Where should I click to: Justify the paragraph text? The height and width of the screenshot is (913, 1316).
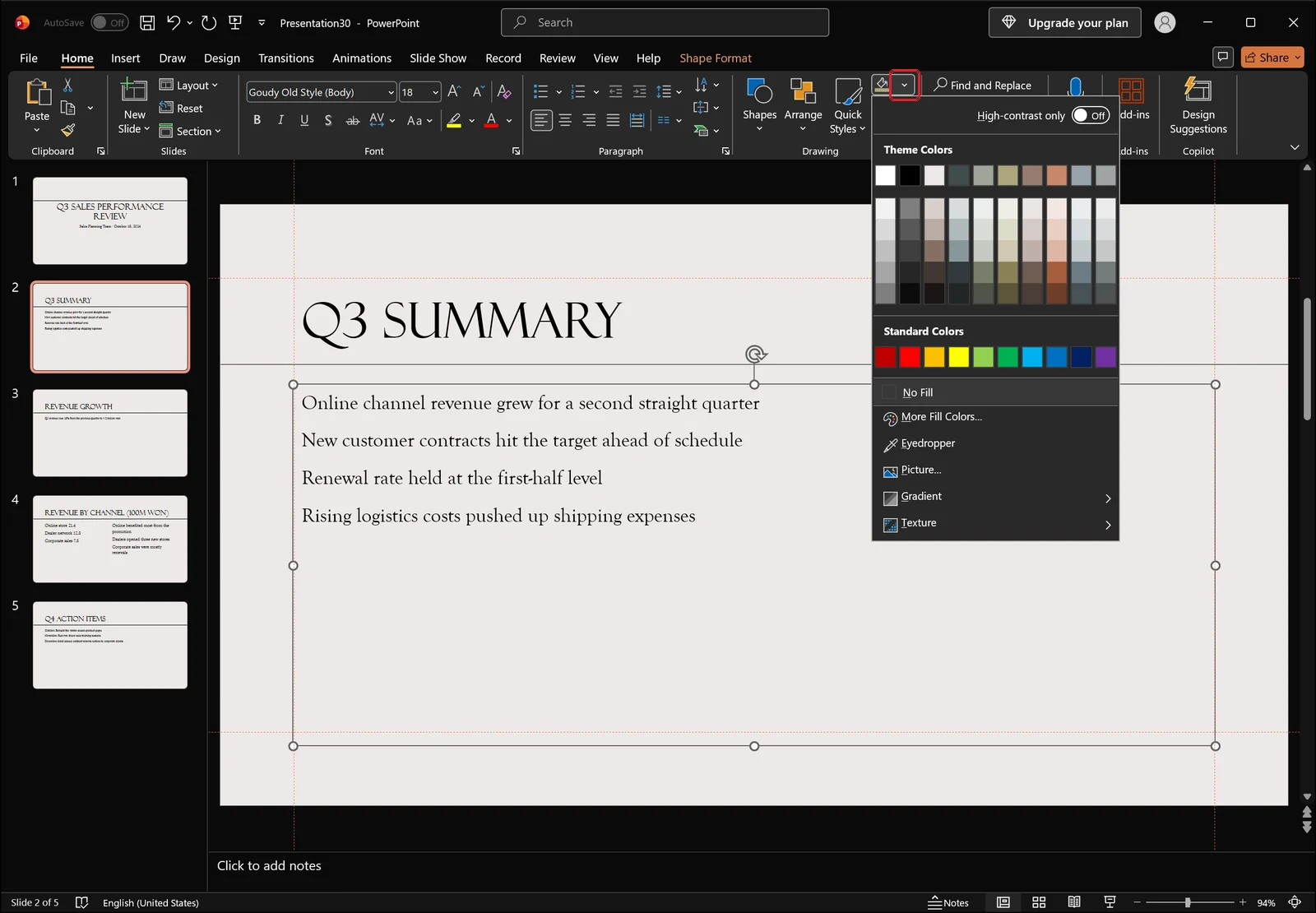point(613,121)
